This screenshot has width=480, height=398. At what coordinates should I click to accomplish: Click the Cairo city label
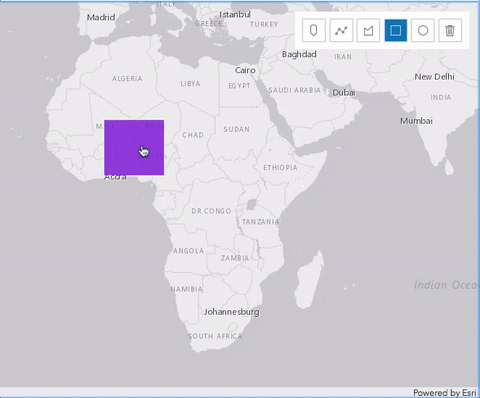point(245,70)
